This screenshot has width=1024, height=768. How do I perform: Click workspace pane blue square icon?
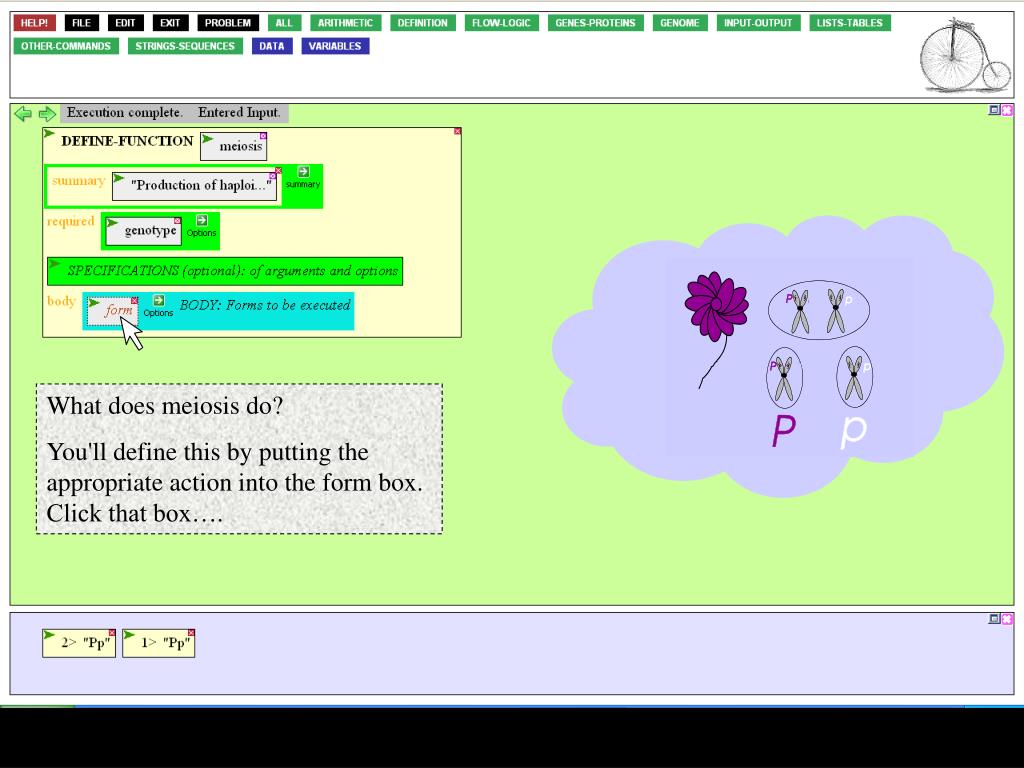click(x=994, y=110)
